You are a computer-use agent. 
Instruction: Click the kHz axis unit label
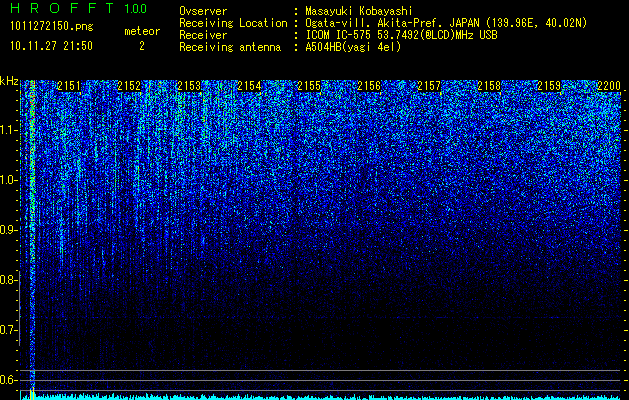tap(9, 82)
